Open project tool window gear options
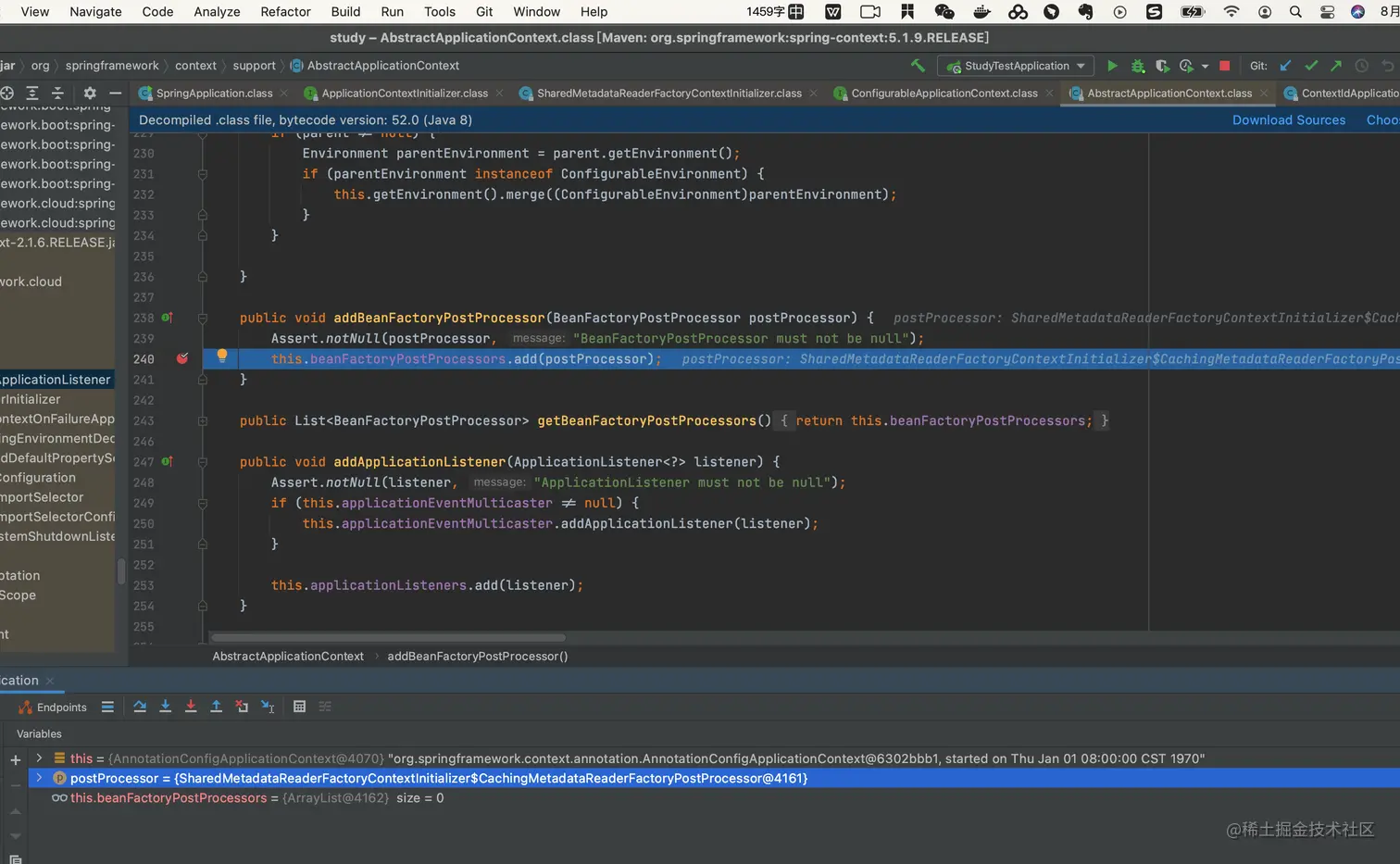 [x=90, y=93]
